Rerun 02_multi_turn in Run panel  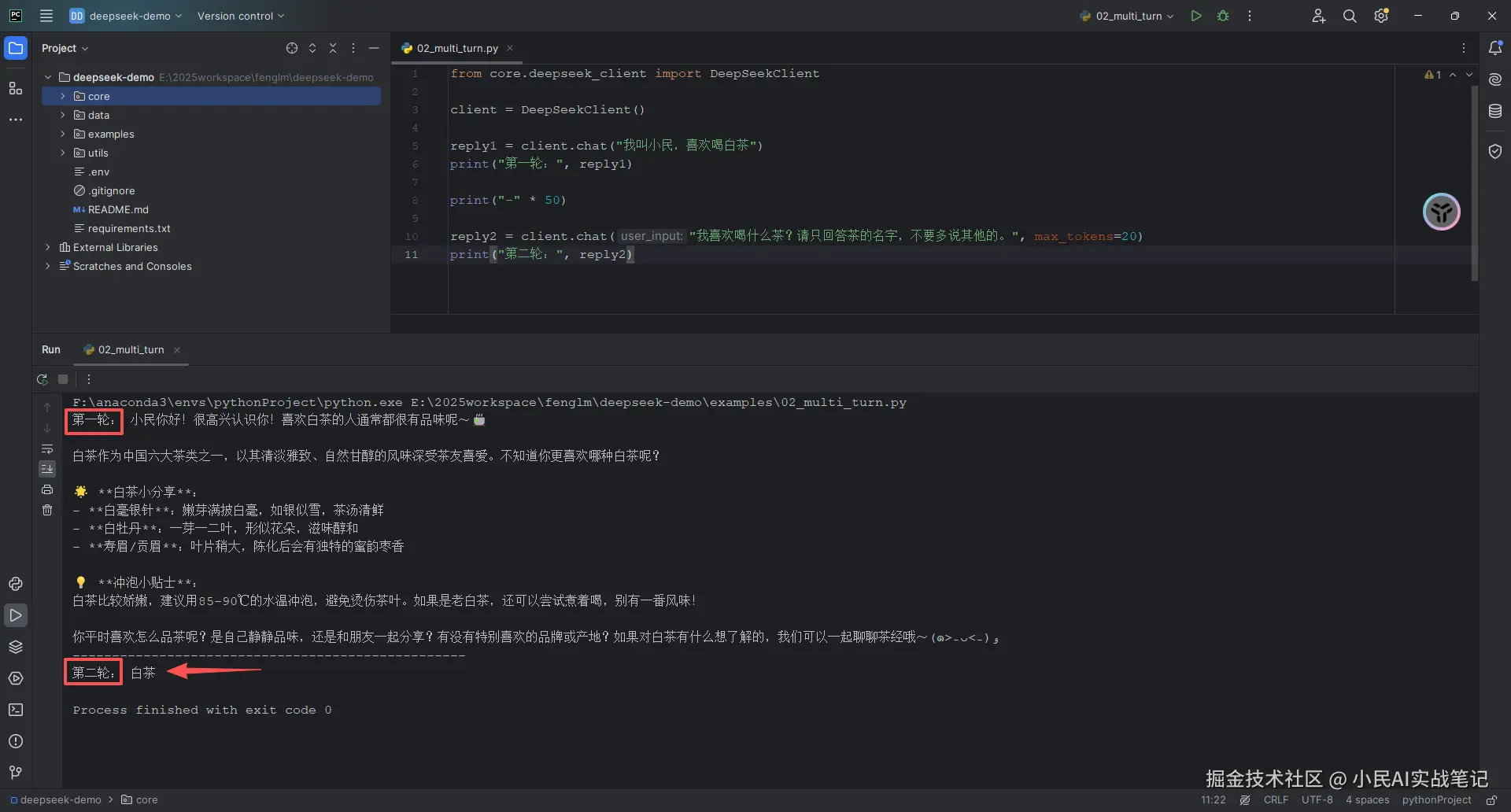point(42,379)
